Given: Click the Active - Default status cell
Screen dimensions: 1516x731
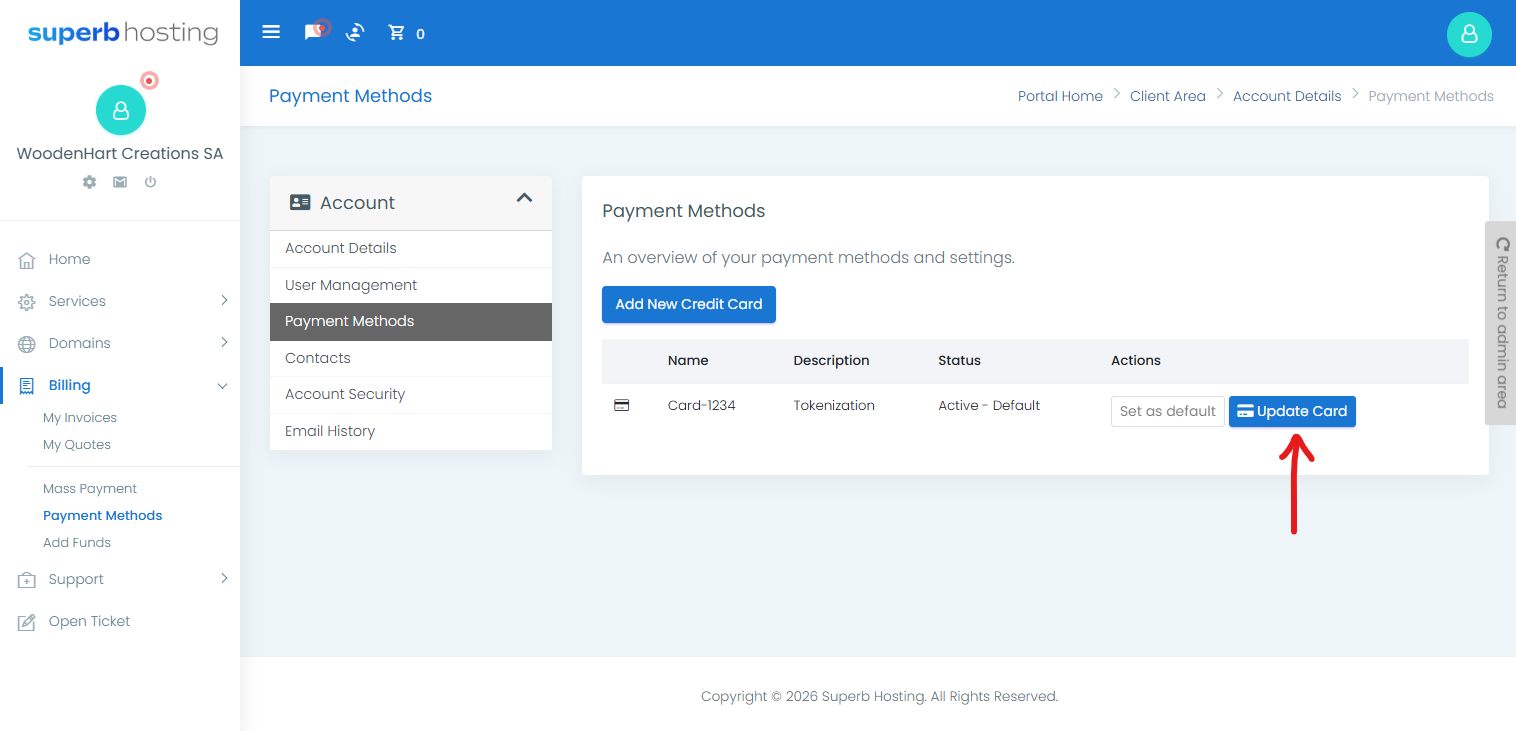Looking at the screenshot, I should (x=989, y=406).
